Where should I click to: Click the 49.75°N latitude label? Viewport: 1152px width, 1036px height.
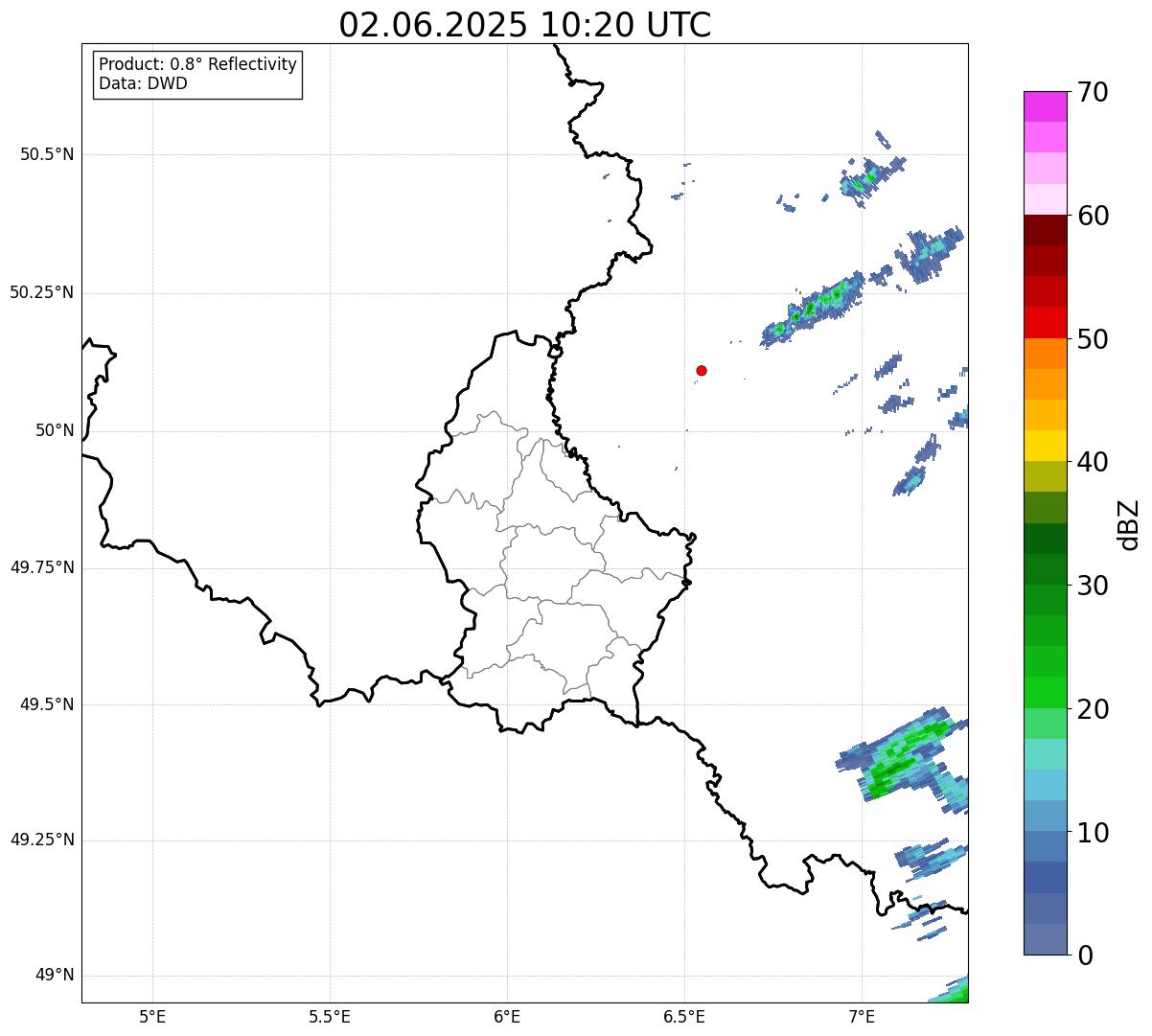click(x=42, y=567)
